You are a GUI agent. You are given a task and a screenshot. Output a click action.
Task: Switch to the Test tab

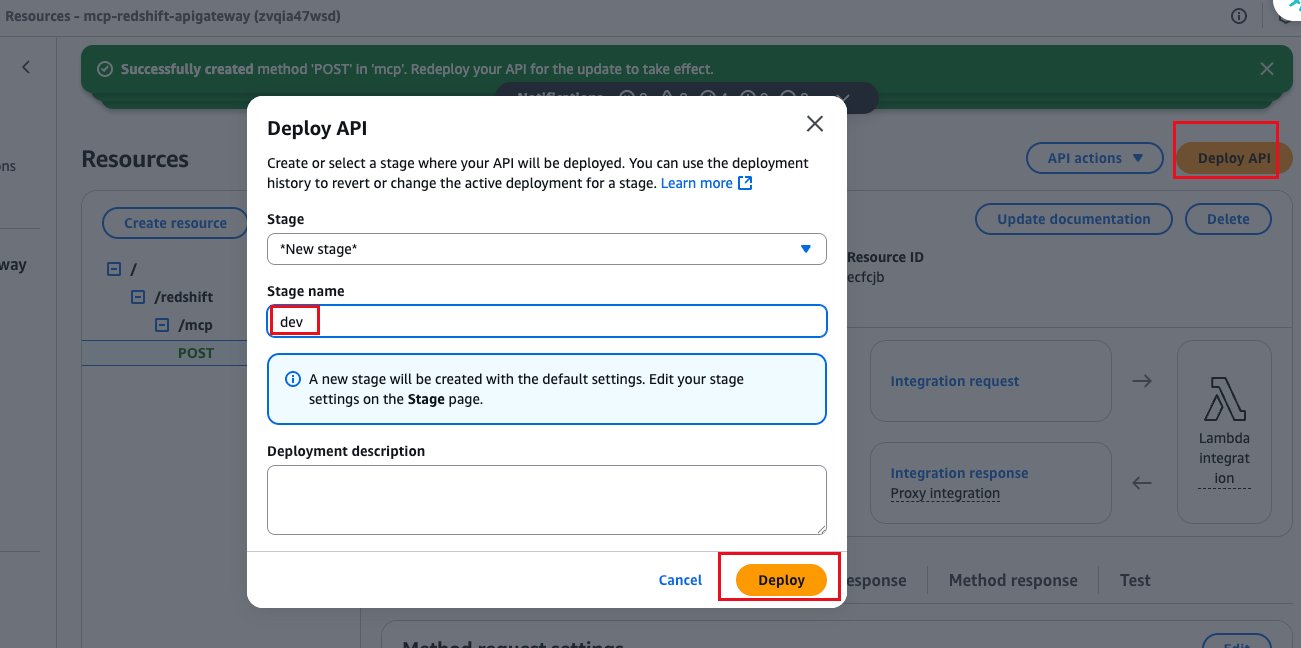tap(1135, 580)
